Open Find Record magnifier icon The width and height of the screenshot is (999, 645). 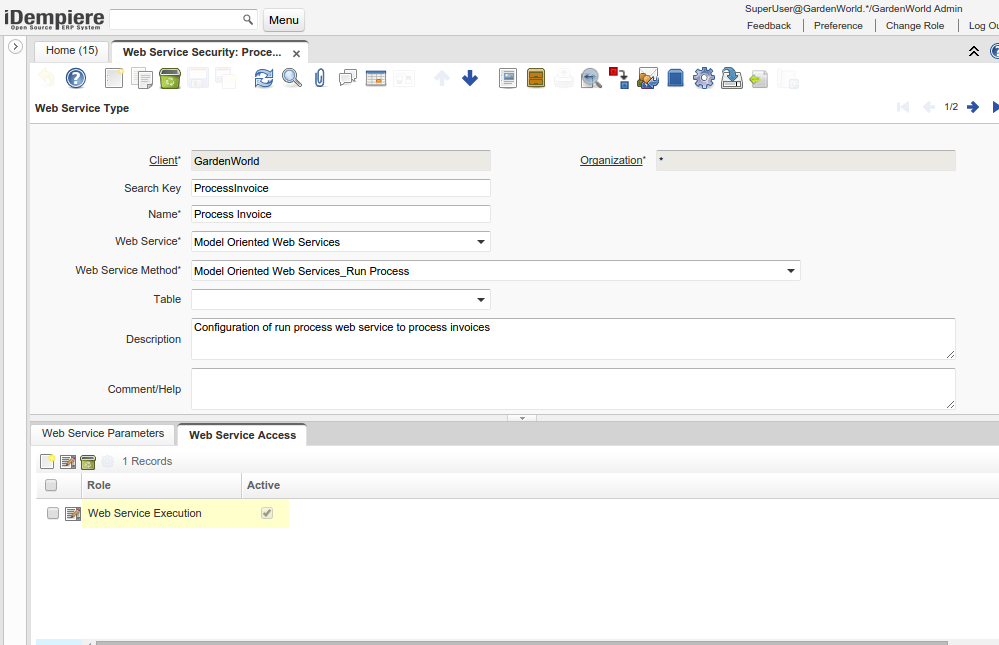[291, 78]
